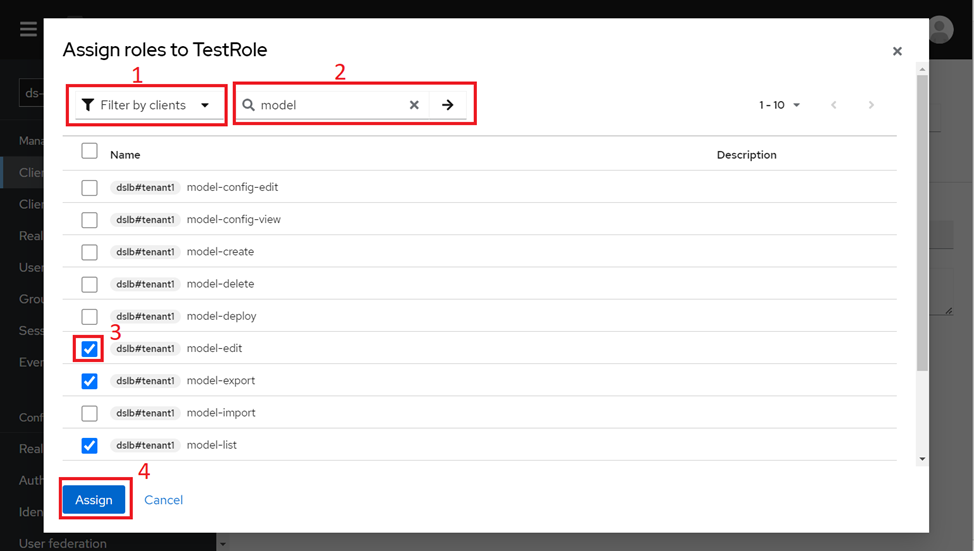This screenshot has height=551, width=974.
Task: Click the hamburger menu icon
Action: 28,29
